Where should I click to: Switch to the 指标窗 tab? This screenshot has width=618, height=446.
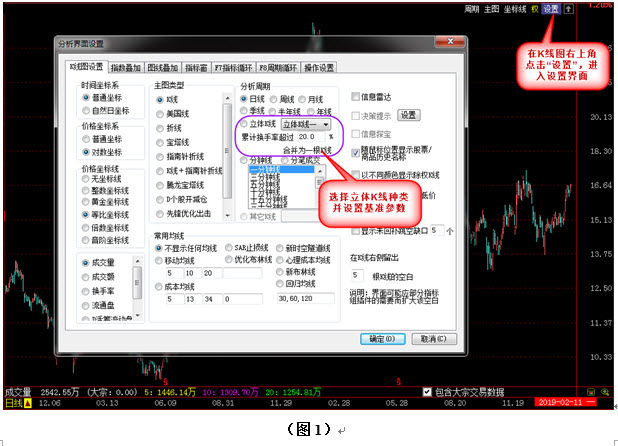coord(196,68)
